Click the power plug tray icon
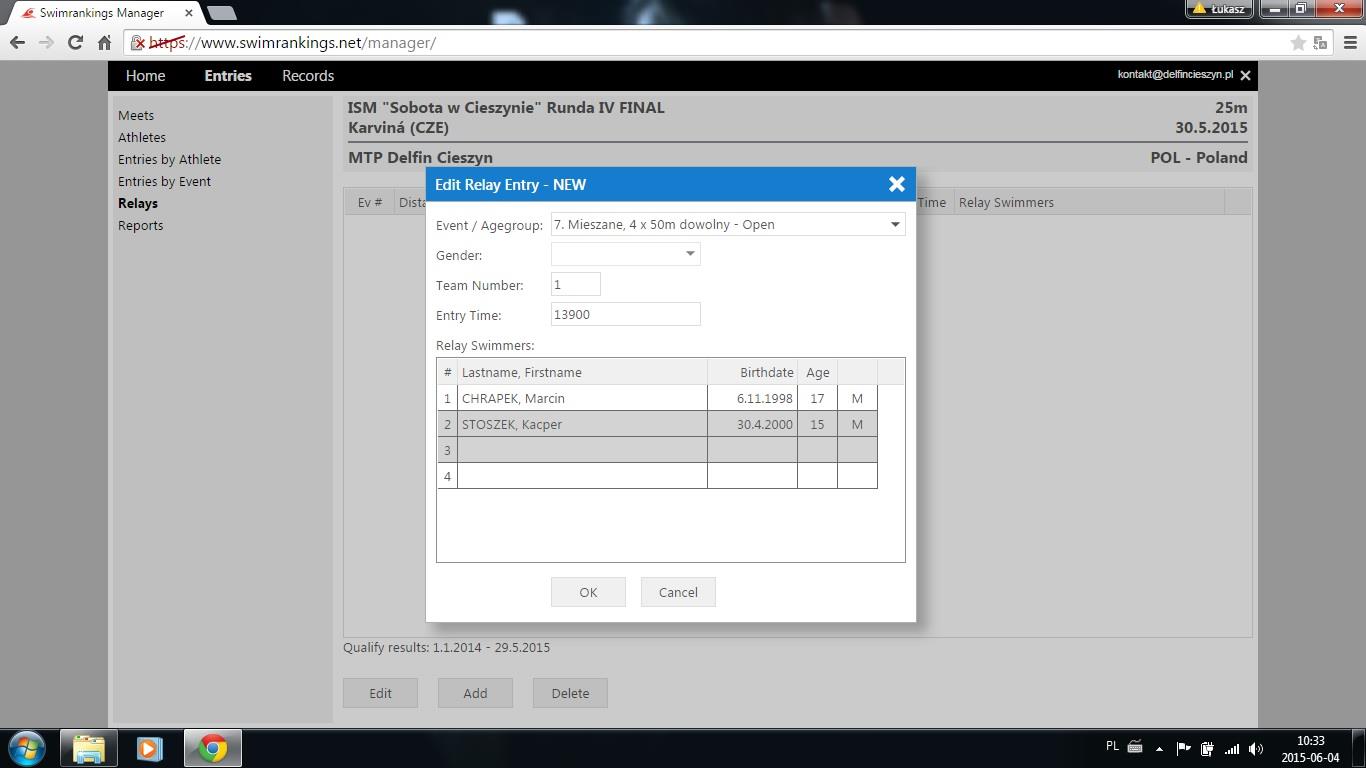Screen dimensions: 1366x768 click(1207, 748)
